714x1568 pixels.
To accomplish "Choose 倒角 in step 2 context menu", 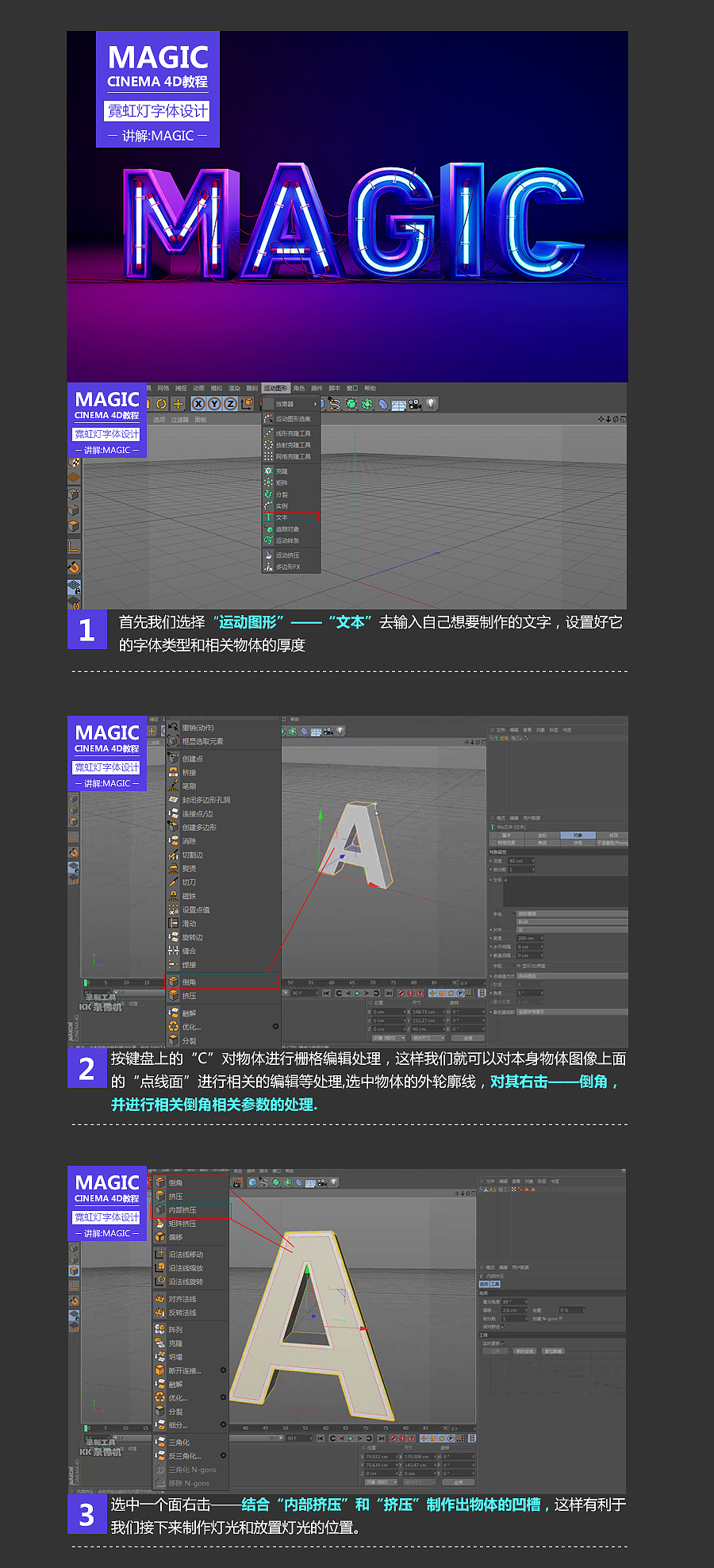I will 223,982.
